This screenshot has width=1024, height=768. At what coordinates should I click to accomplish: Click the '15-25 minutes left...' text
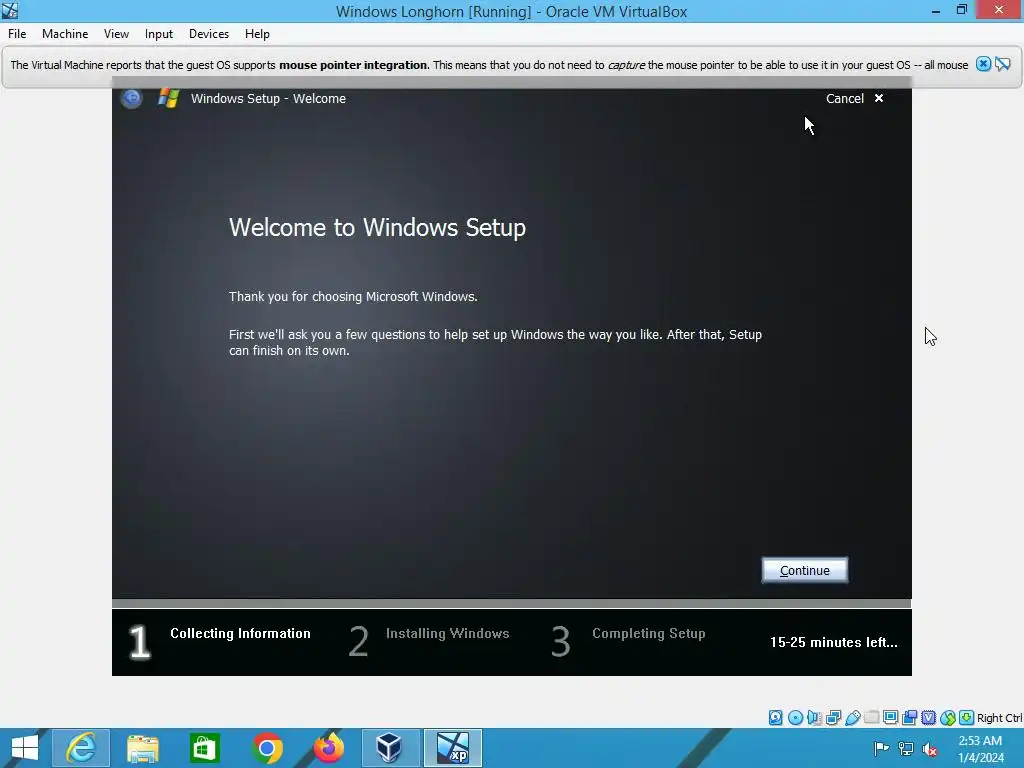click(x=833, y=643)
